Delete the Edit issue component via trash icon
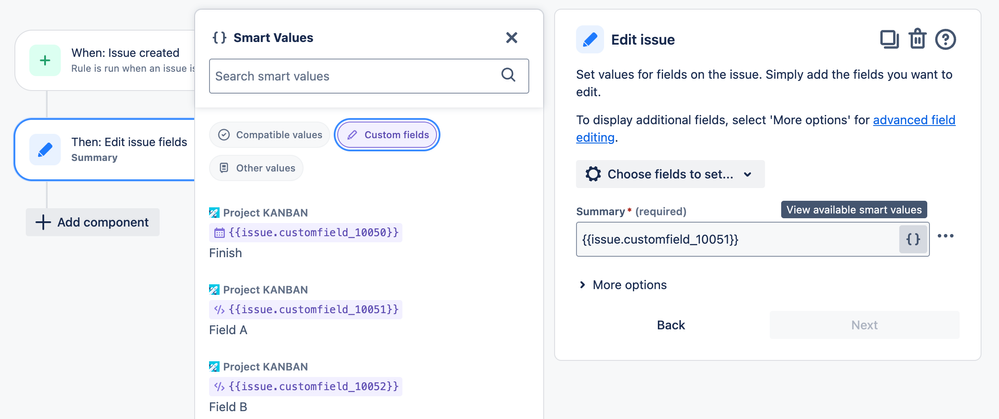This screenshot has width=999, height=419. (917, 39)
